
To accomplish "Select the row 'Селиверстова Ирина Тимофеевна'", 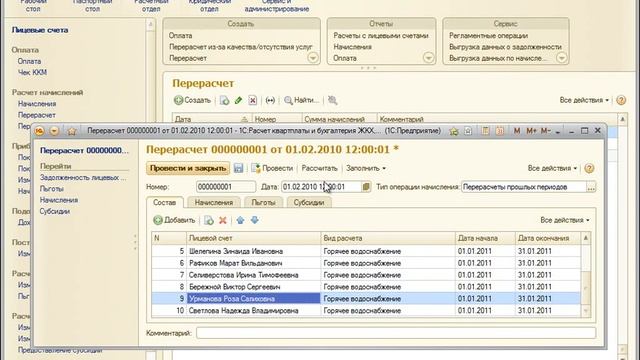I will pyautogui.click(x=366, y=275).
